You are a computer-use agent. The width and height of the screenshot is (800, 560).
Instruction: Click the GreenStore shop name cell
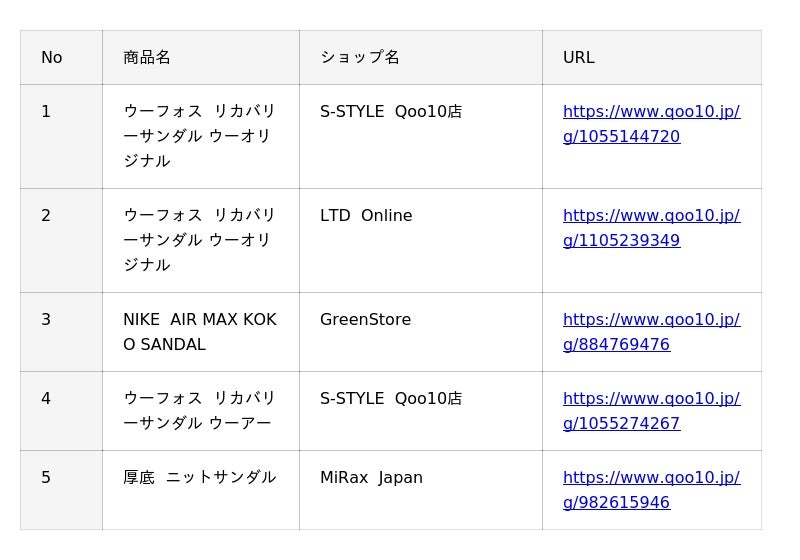[421, 332]
